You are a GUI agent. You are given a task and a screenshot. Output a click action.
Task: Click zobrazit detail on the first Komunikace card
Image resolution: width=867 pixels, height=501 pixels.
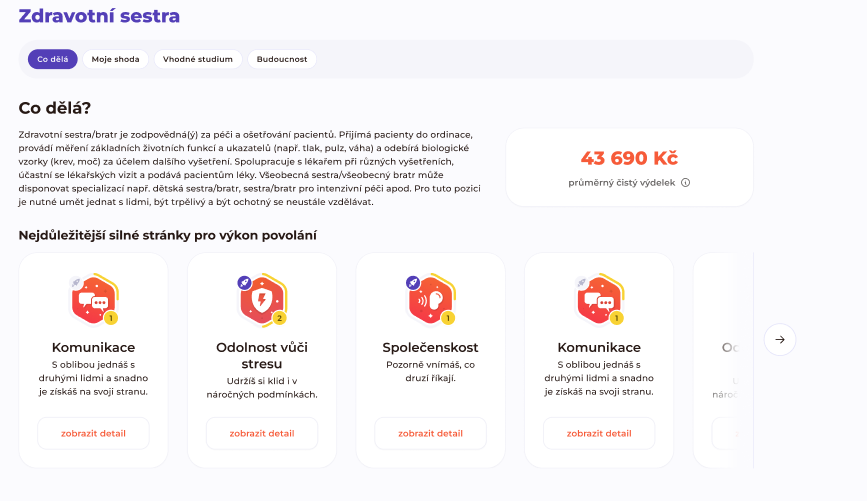coord(93,434)
